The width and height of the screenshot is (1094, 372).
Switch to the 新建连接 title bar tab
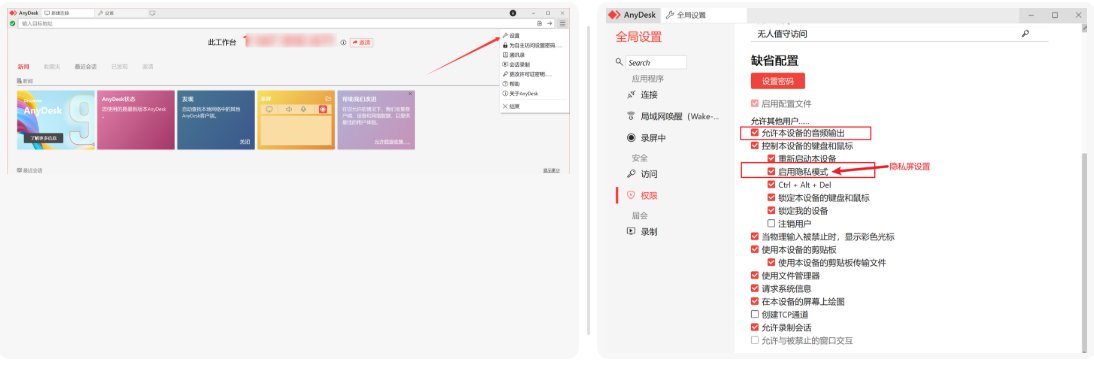68,13
